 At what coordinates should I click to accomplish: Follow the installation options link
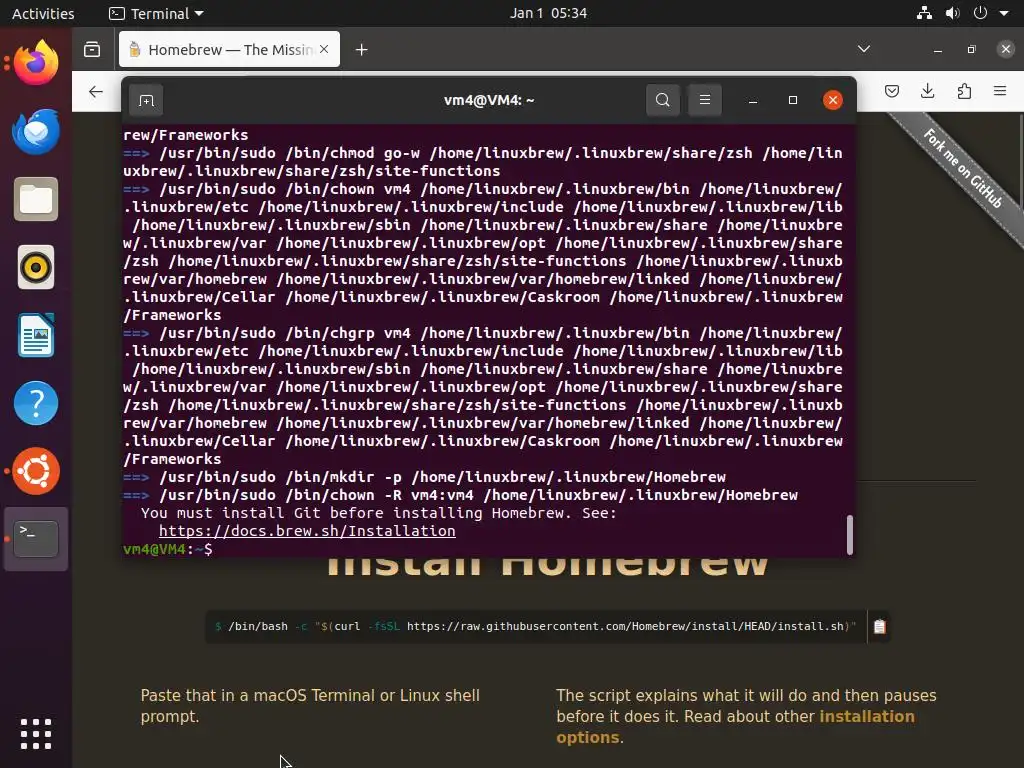click(735, 727)
